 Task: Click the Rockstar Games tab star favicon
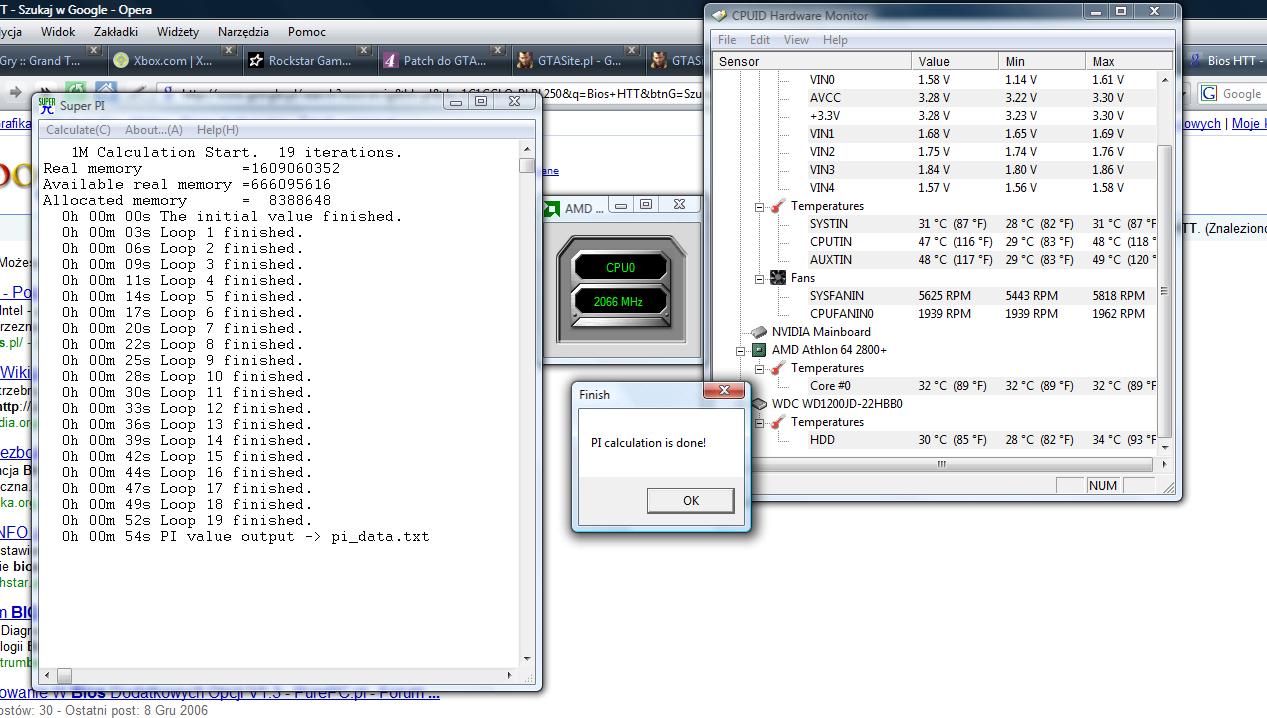coord(256,61)
